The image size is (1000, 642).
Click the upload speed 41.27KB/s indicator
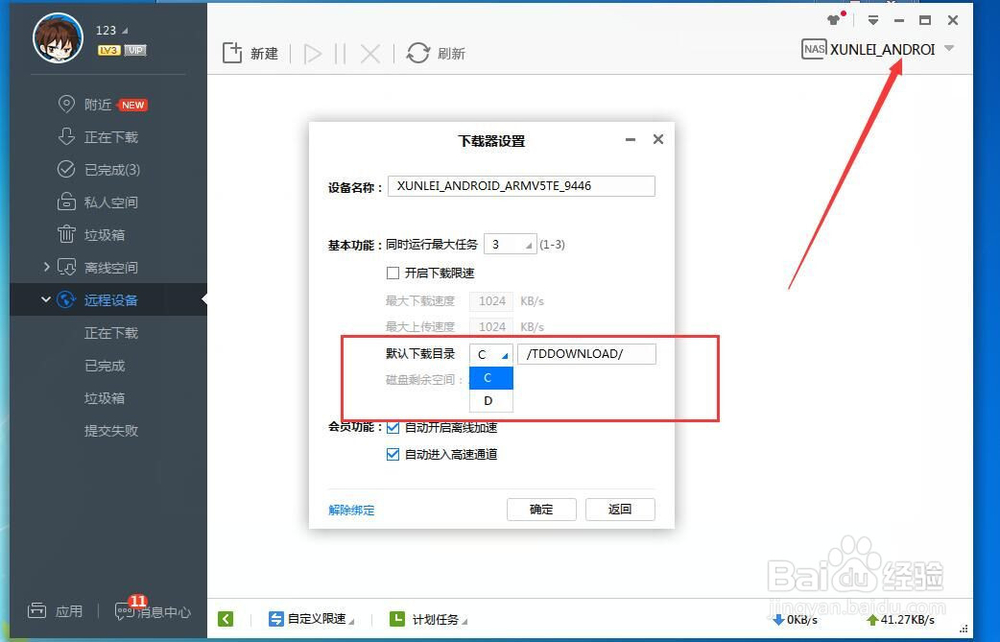(901, 619)
